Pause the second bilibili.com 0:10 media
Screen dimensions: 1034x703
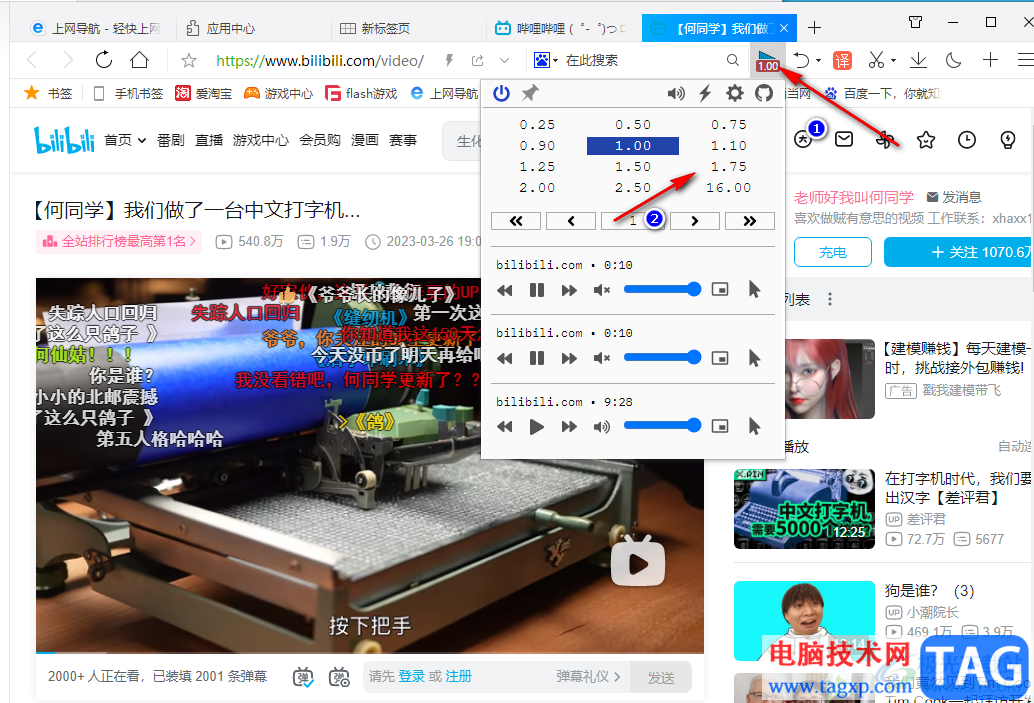537,358
